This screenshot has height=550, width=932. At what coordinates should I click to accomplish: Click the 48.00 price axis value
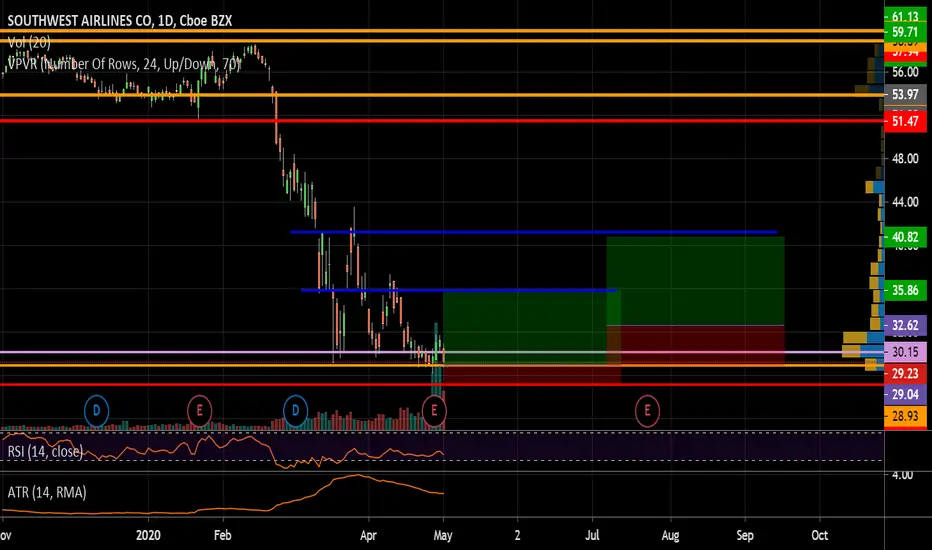click(x=905, y=159)
